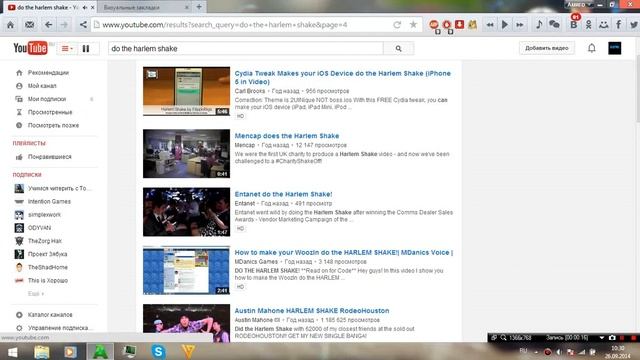Click the pause icon next to guide button
Screen dimensions: 640x360
point(86,49)
